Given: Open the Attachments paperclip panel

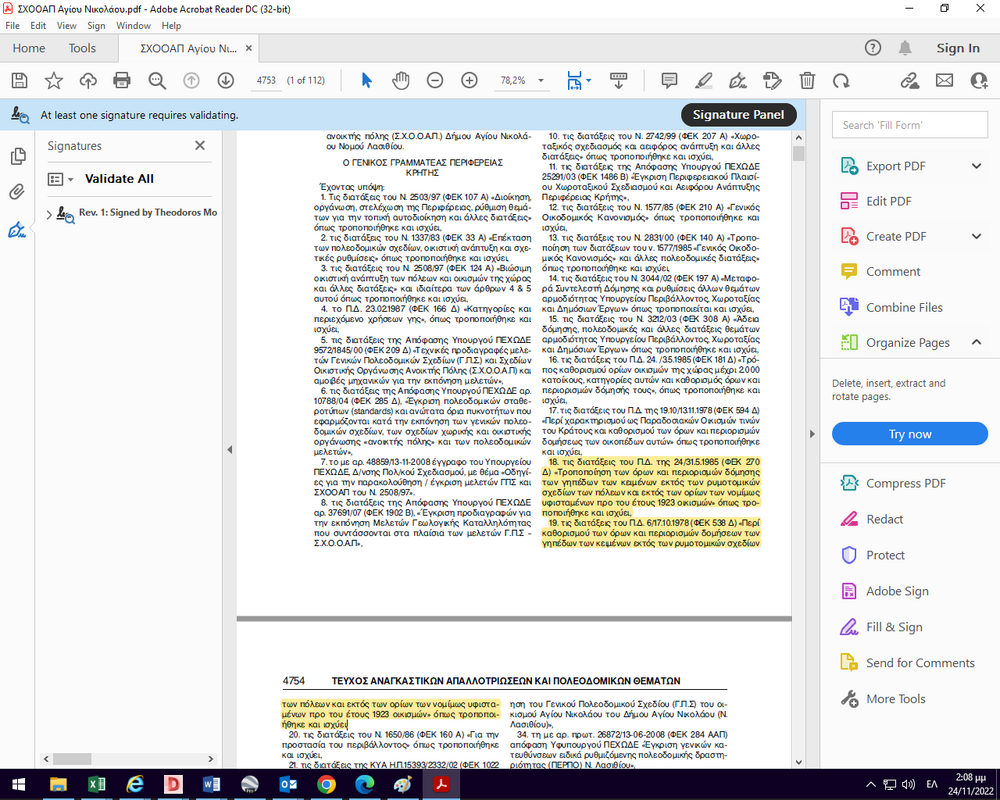Looking at the screenshot, I should pyautogui.click(x=17, y=193).
